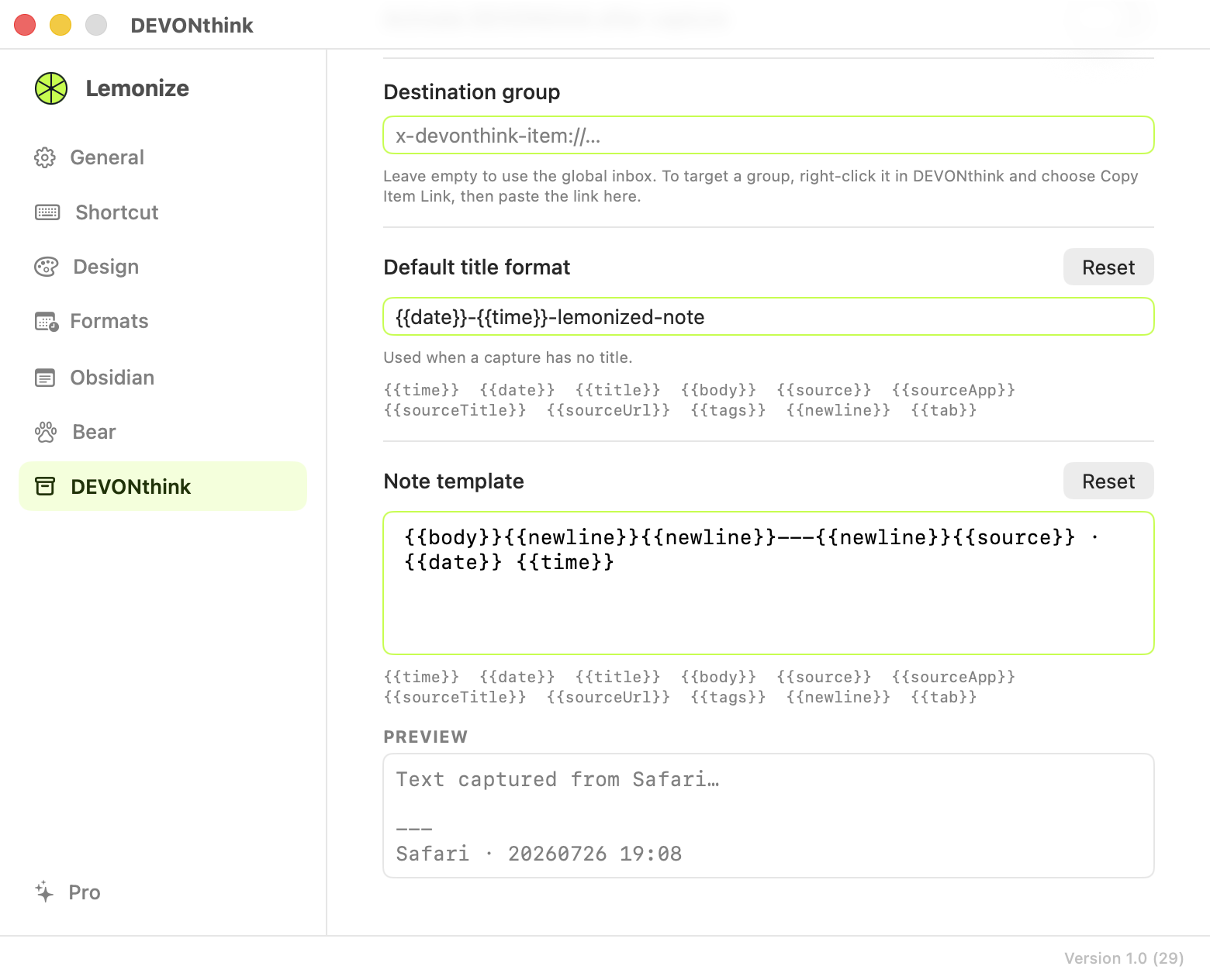Image resolution: width=1210 pixels, height=980 pixels.
Task: Select the Bear tab
Action: (x=163, y=432)
